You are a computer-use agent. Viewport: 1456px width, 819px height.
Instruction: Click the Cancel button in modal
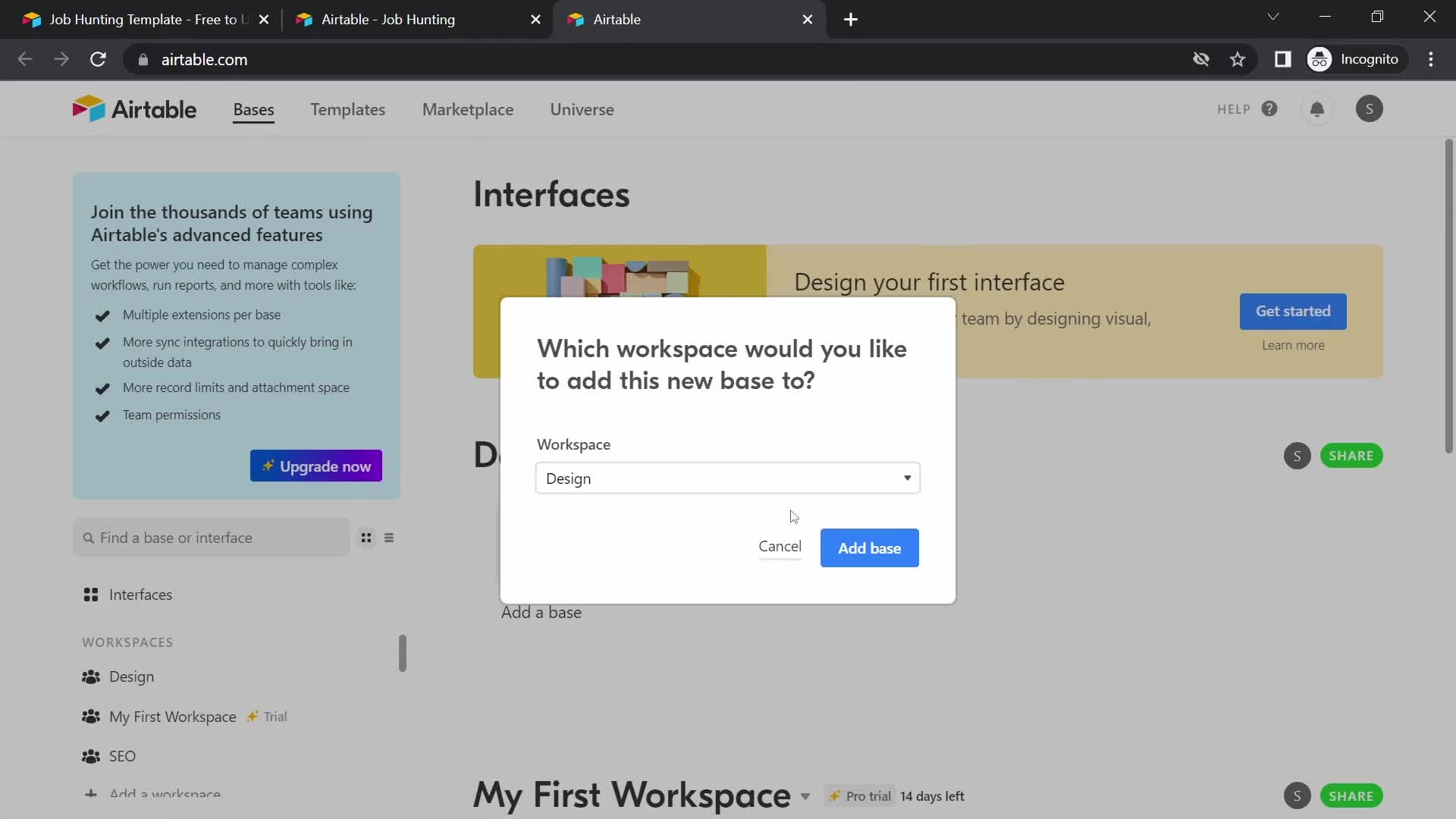[780, 546]
